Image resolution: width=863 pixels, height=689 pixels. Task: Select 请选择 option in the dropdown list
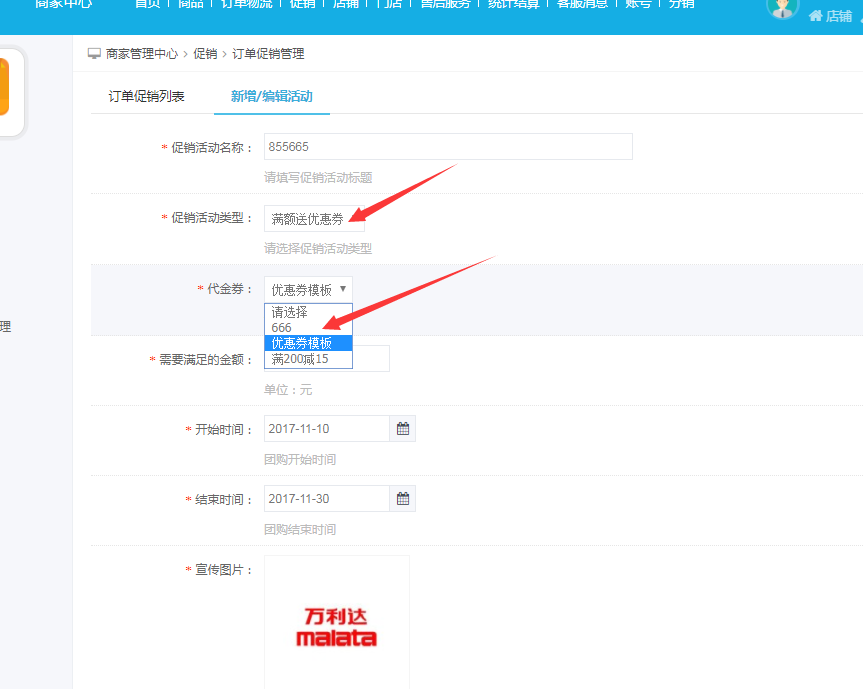point(290,312)
